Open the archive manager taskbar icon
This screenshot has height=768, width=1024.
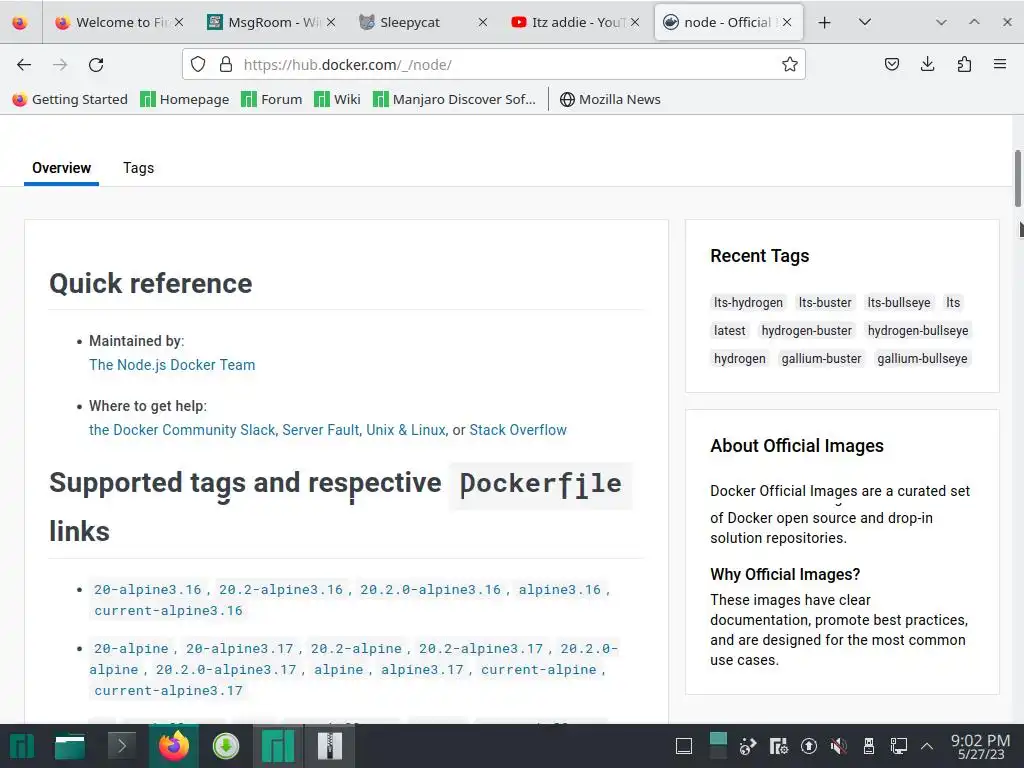330,746
